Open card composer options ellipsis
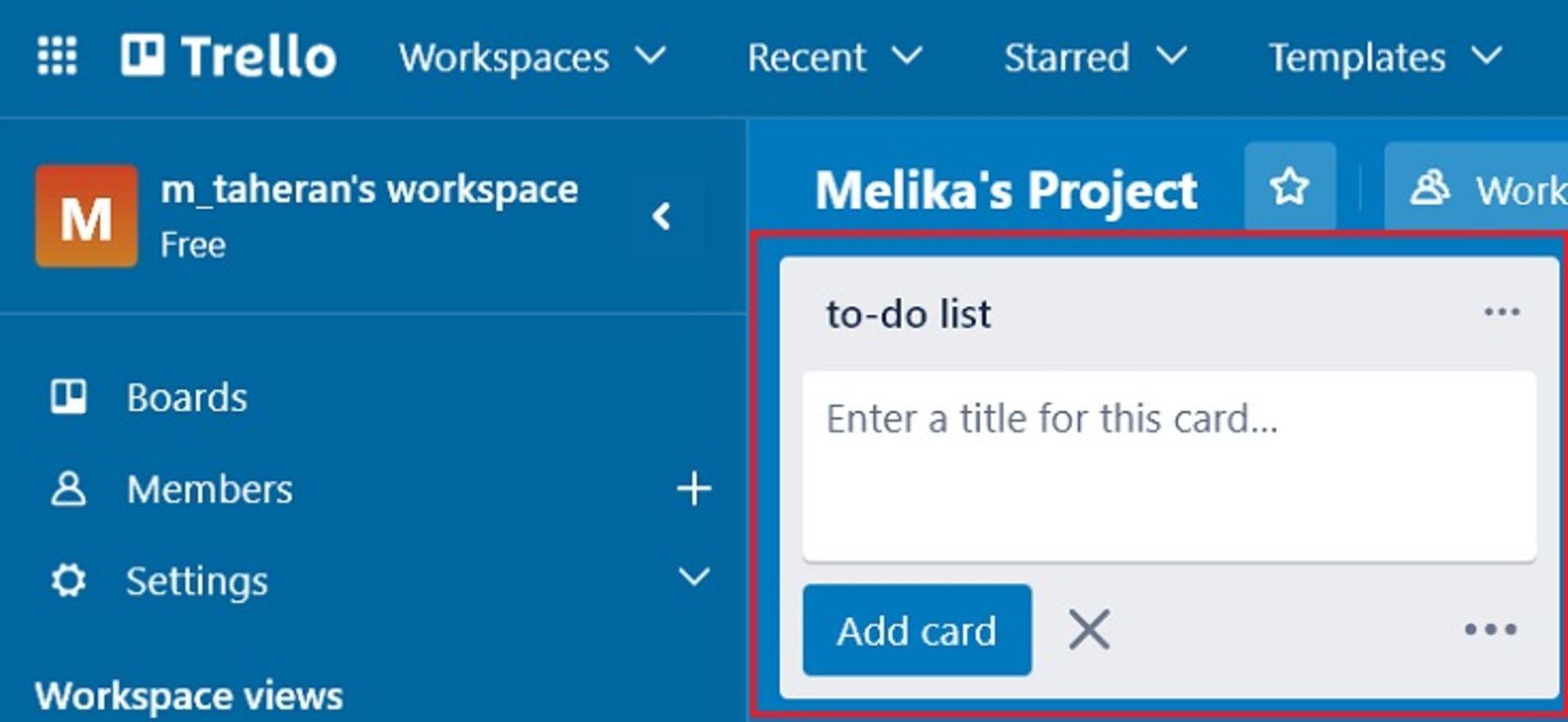The width and height of the screenshot is (1568, 722). 1490,630
